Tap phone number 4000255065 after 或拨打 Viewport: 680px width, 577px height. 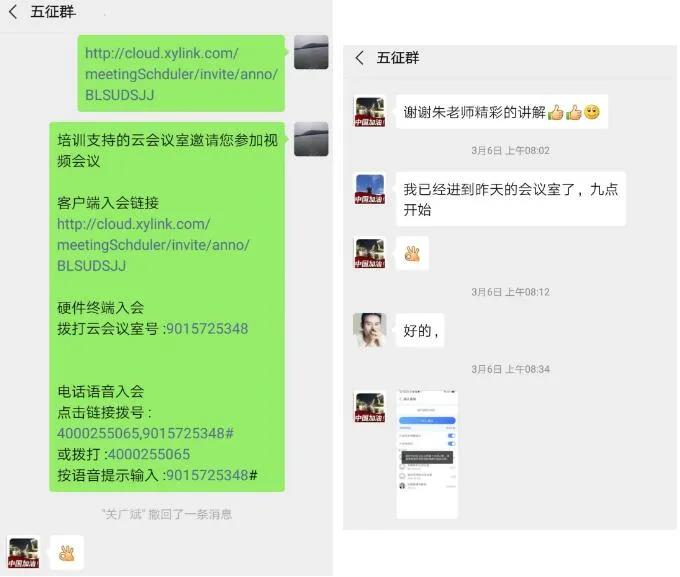[x=149, y=454]
